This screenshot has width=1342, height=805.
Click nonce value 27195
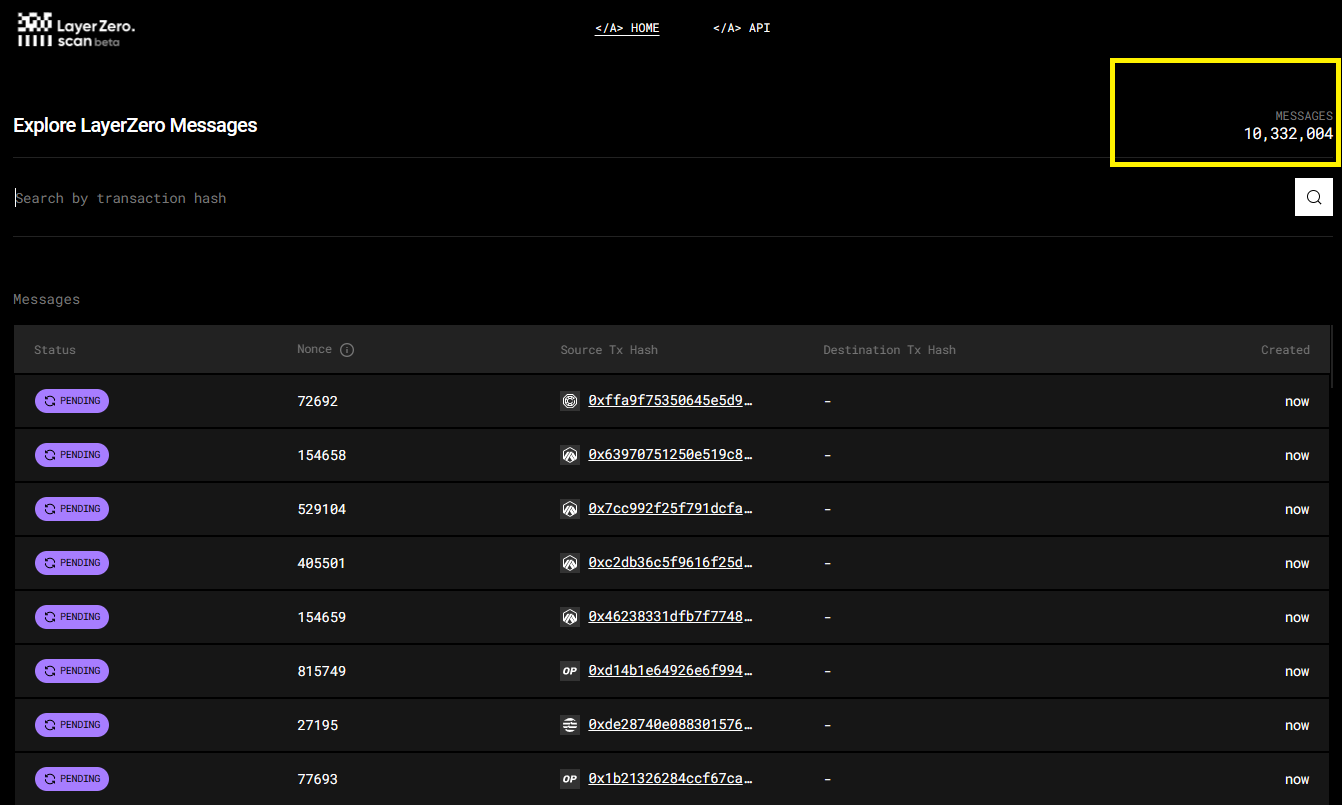(317, 725)
